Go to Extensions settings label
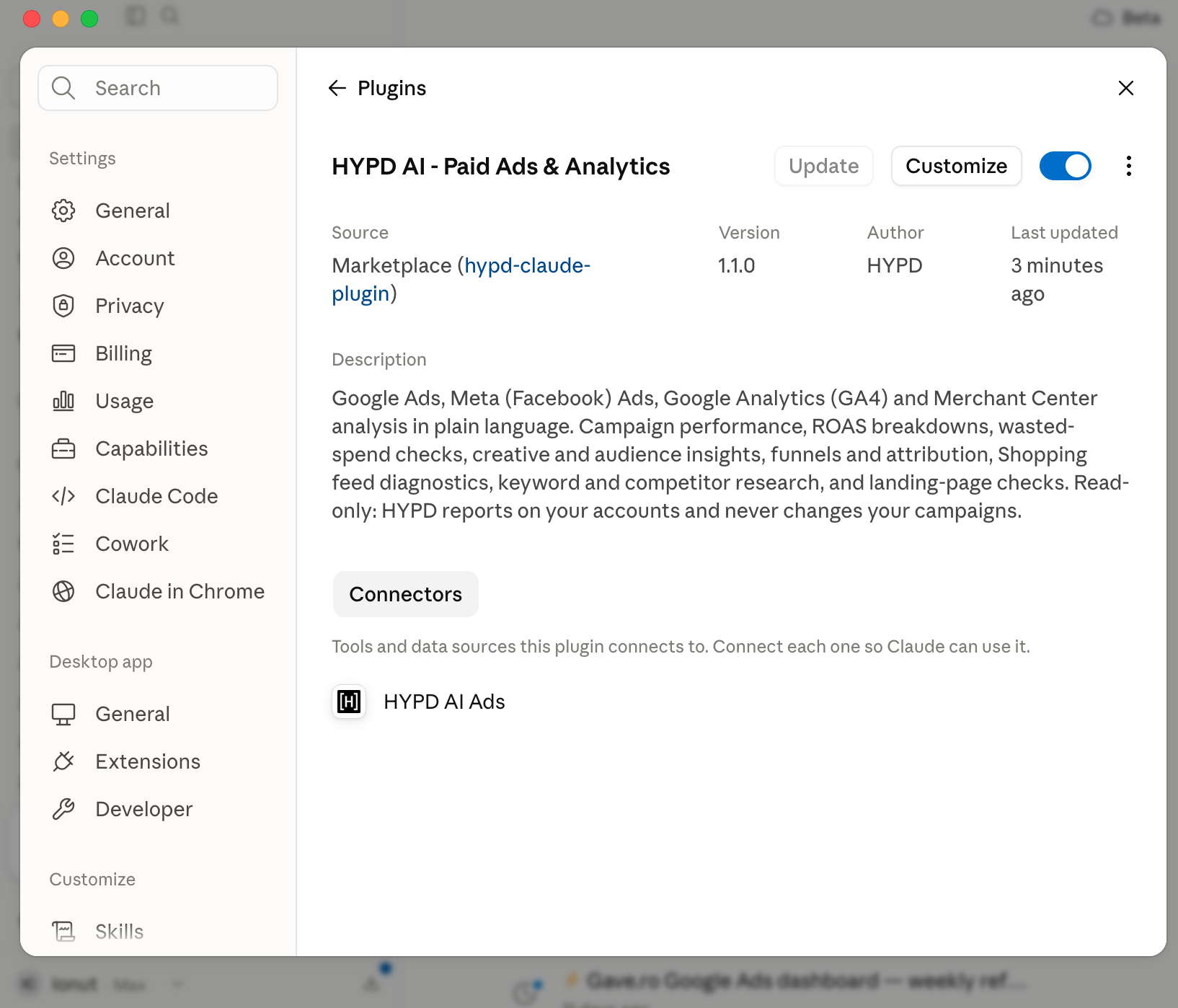Viewport: 1178px width, 1008px height. click(149, 761)
